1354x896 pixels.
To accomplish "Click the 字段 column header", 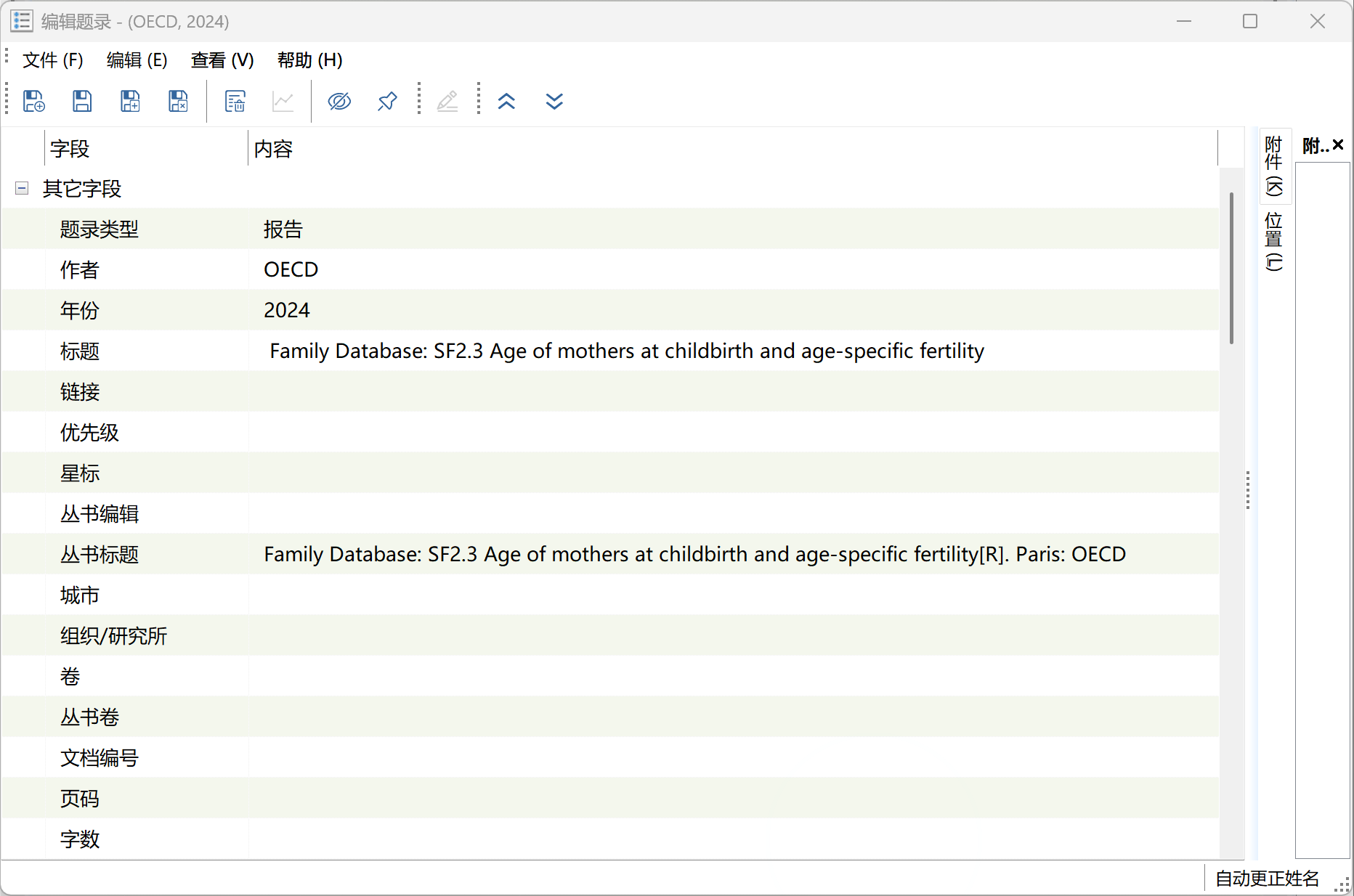I will coord(146,148).
